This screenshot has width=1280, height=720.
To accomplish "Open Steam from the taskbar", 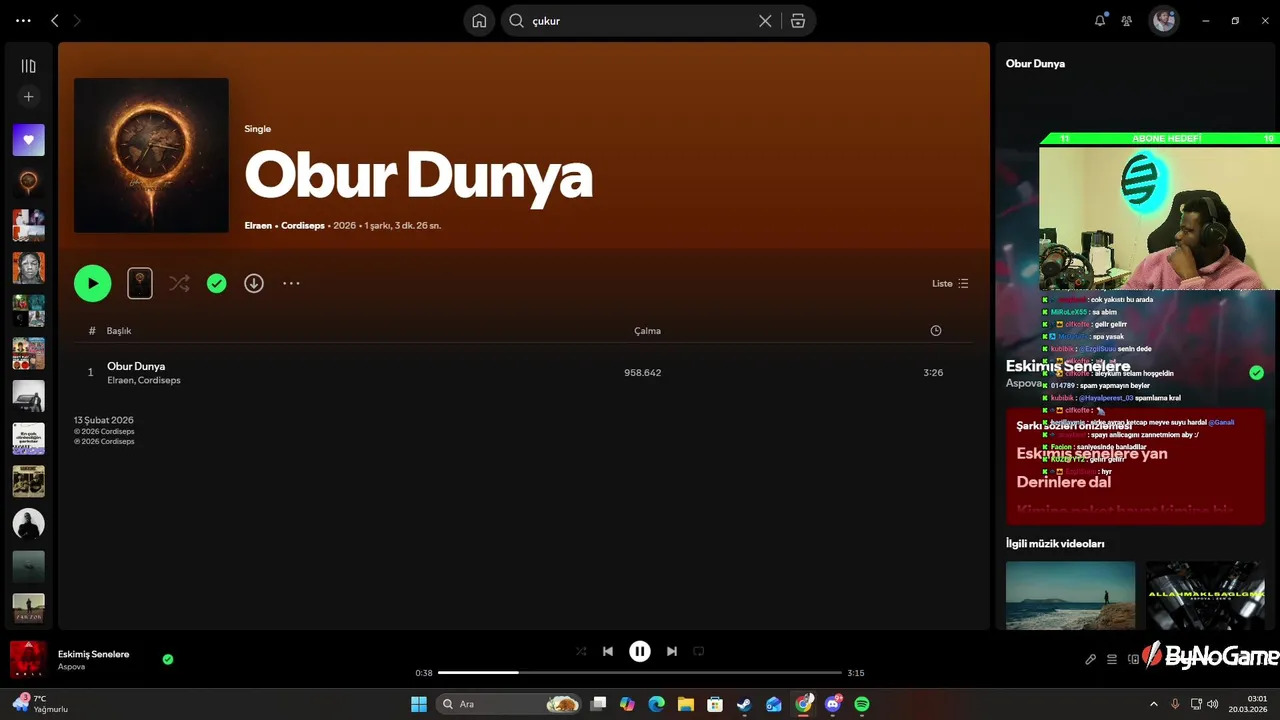I will (744, 704).
